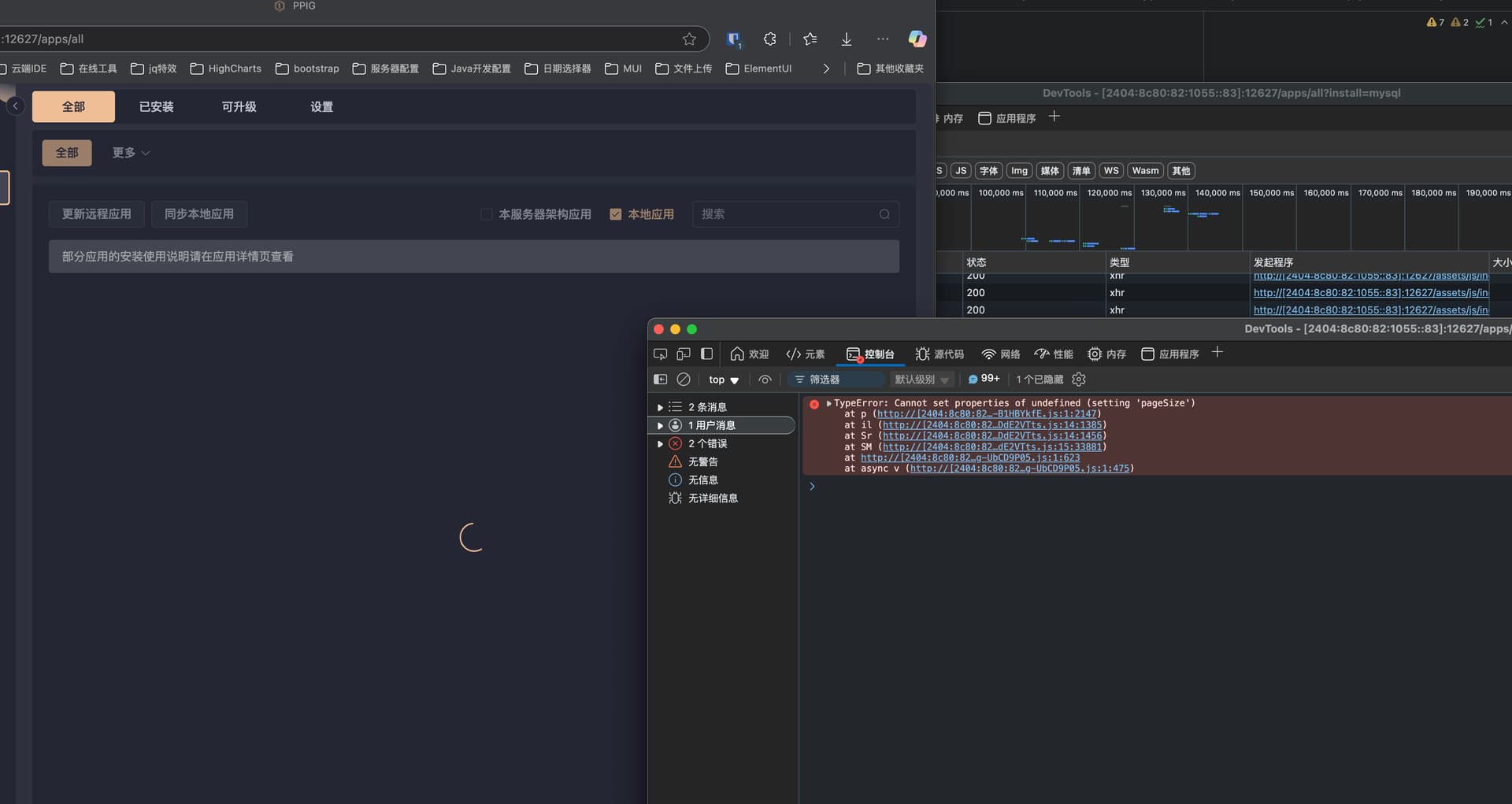Click the 99+ issues counter badge
1512x804 pixels.
[x=984, y=379]
